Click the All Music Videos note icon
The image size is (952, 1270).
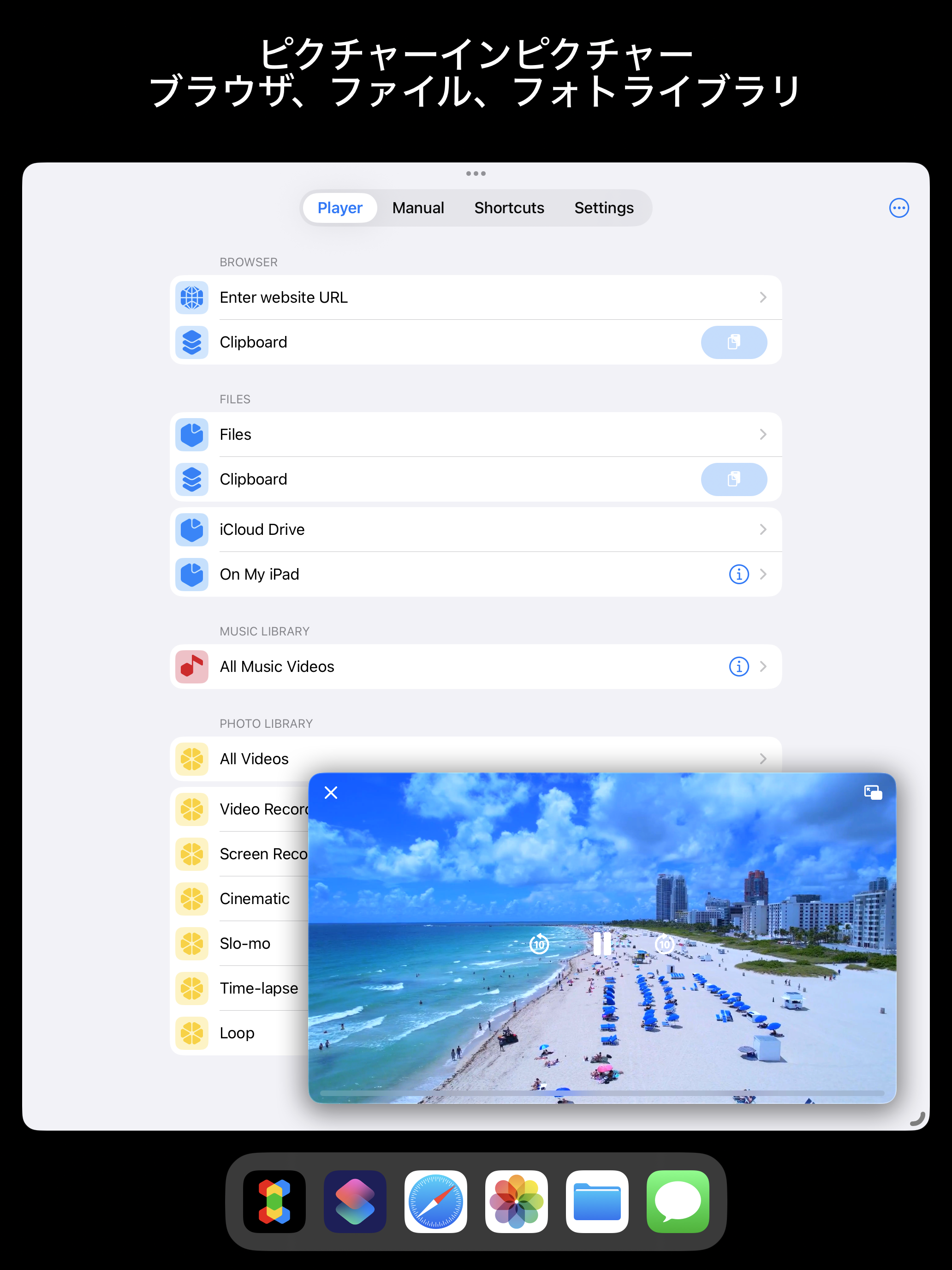pyautogui.click(x=192, y=666)
